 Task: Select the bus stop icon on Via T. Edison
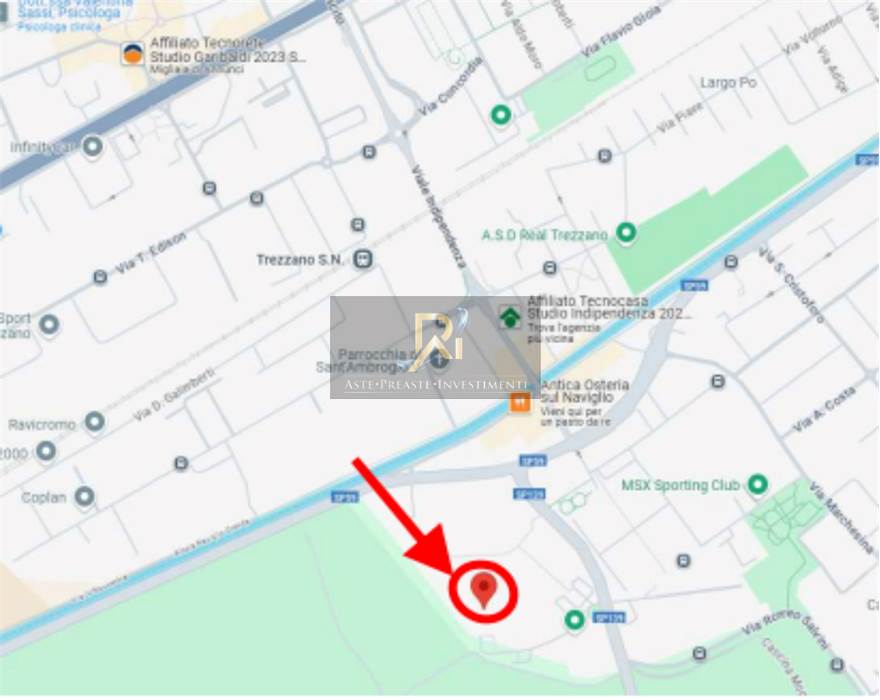click(100, 277)
